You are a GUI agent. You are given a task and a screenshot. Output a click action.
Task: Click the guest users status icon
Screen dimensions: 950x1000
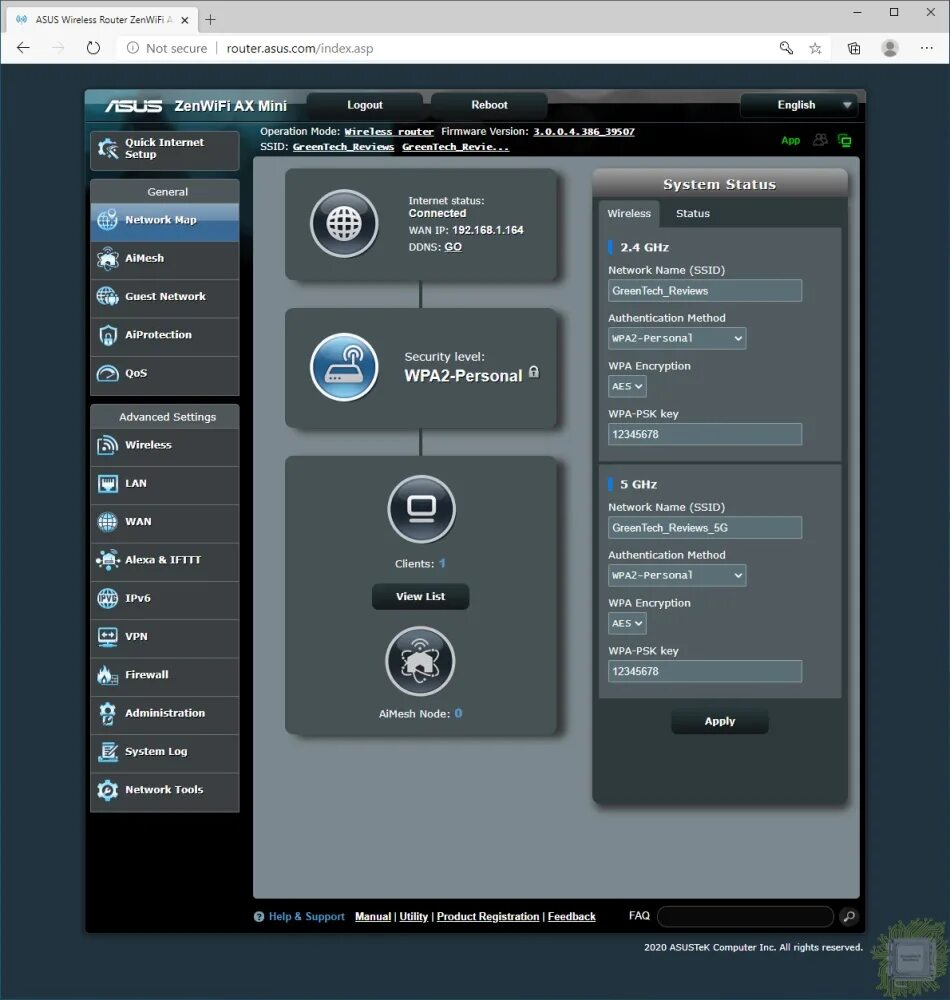[821, 140]
